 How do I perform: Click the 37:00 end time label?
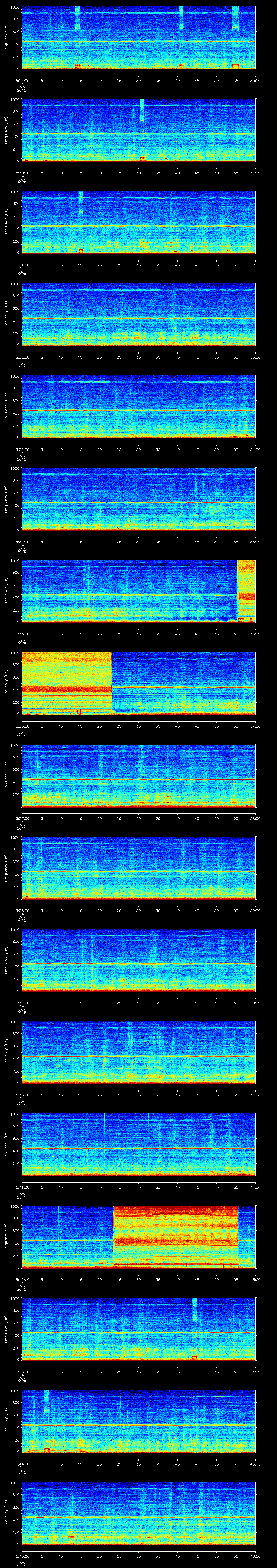point(255,726)
